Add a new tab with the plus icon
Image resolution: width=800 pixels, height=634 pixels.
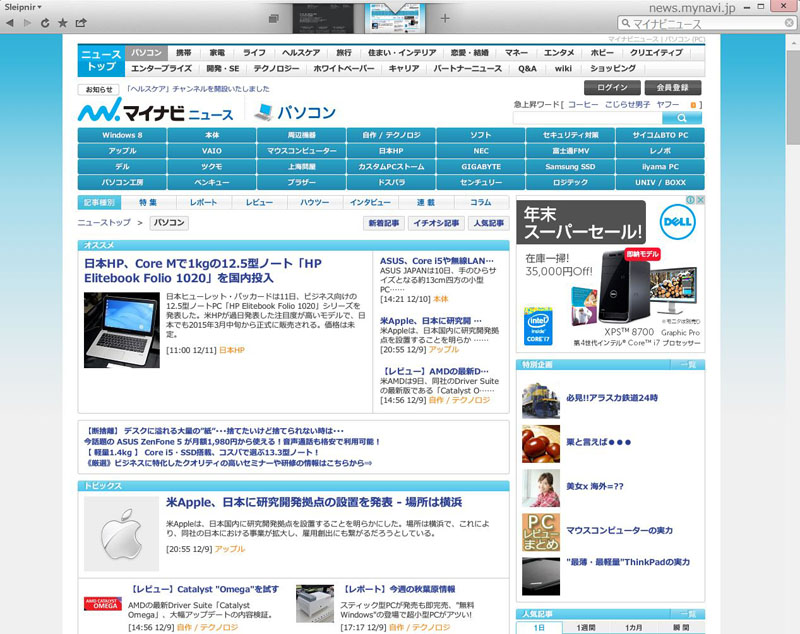coord(445,18)
